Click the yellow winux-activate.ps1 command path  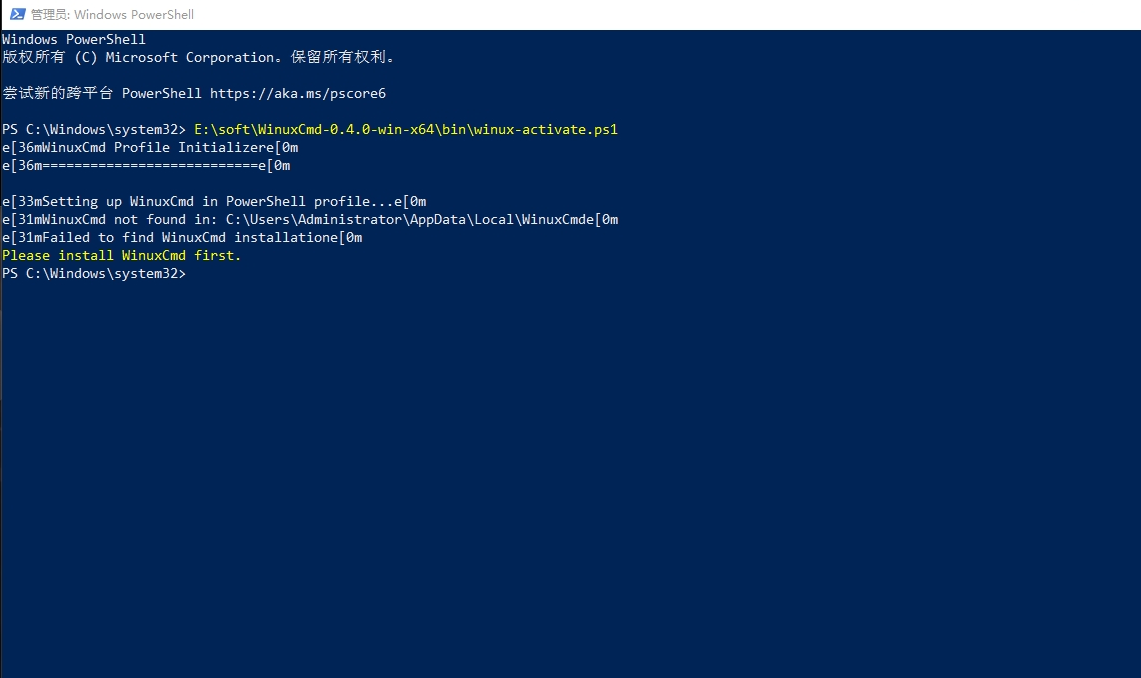click(x=405, y=129)
